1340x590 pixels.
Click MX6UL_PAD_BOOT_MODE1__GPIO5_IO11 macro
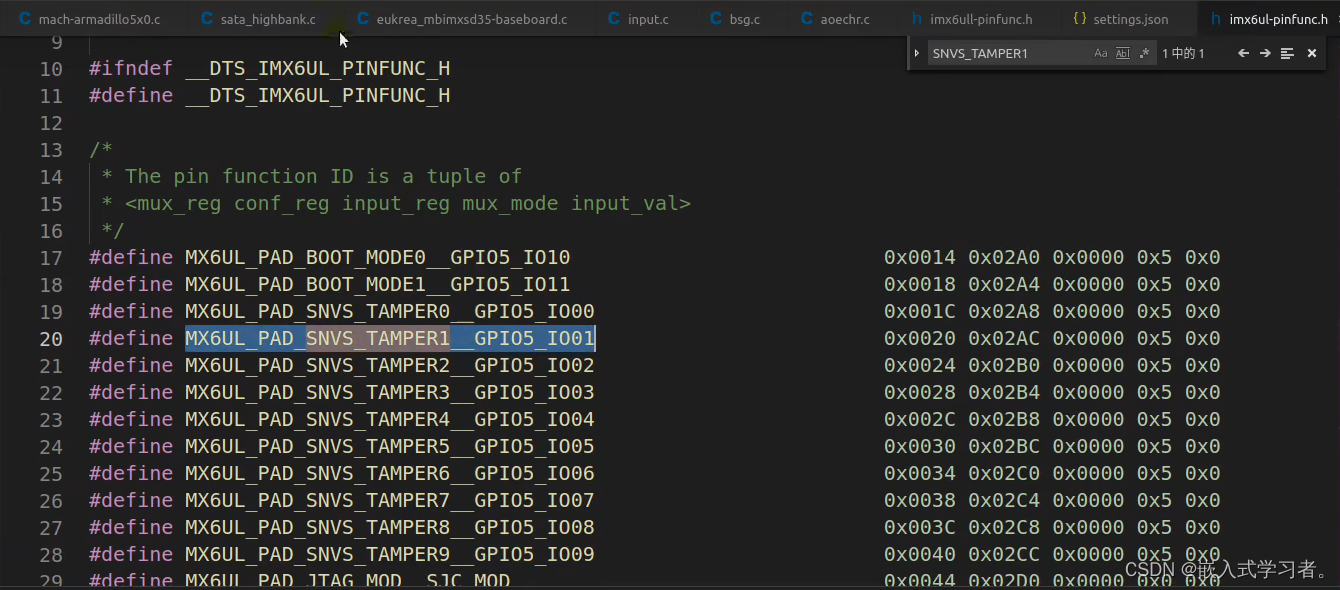[378, 284]
